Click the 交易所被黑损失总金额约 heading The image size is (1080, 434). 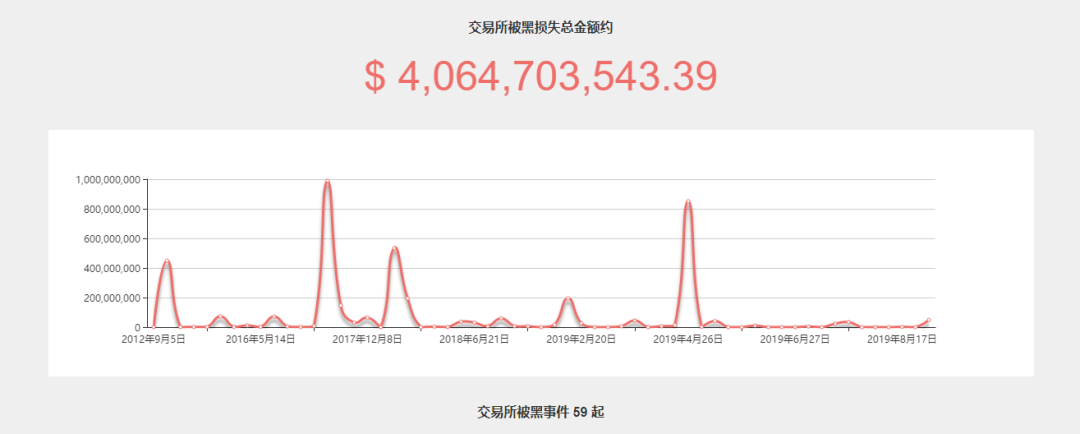(541, 28)
